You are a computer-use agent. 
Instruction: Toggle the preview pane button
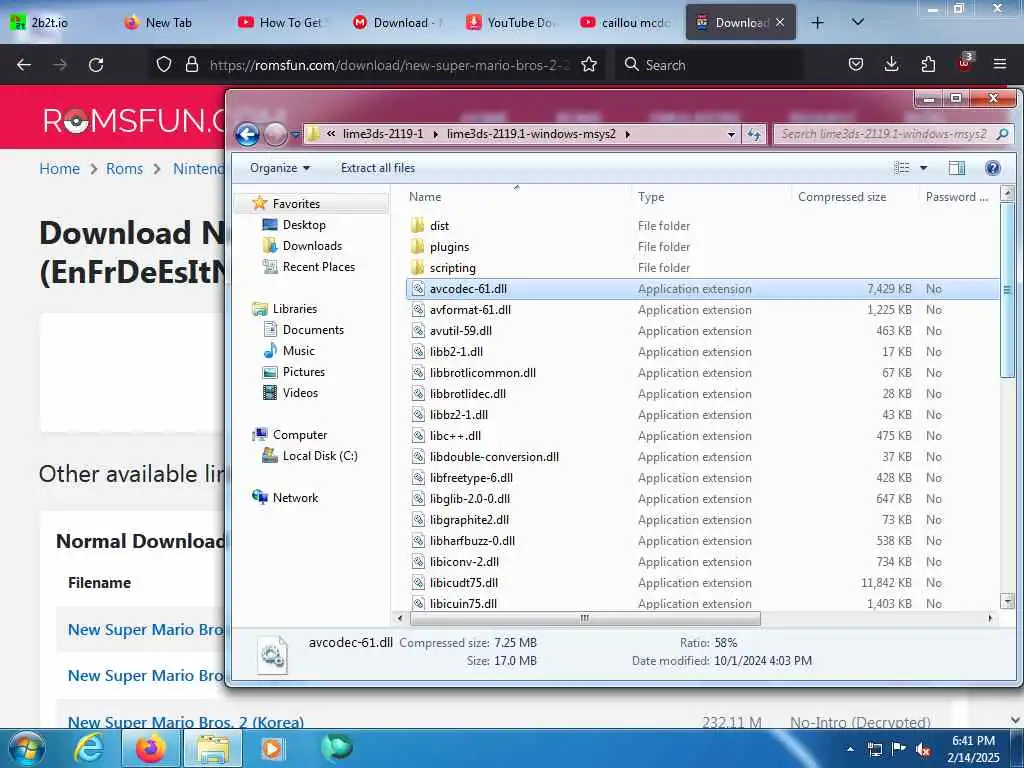957,168
